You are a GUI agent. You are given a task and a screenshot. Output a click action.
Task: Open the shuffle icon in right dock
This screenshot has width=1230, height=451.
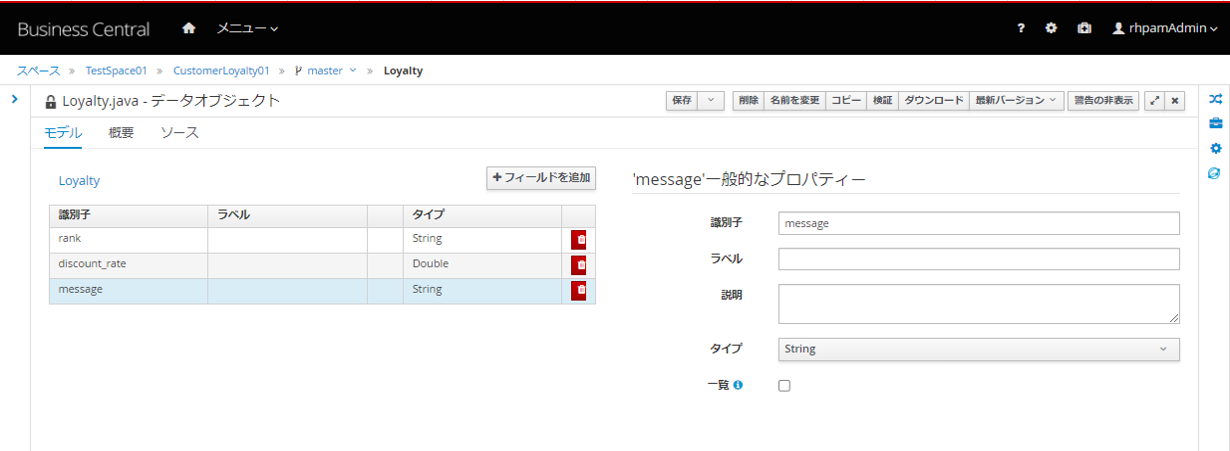pyautogui.click(x=1215, y=99)
